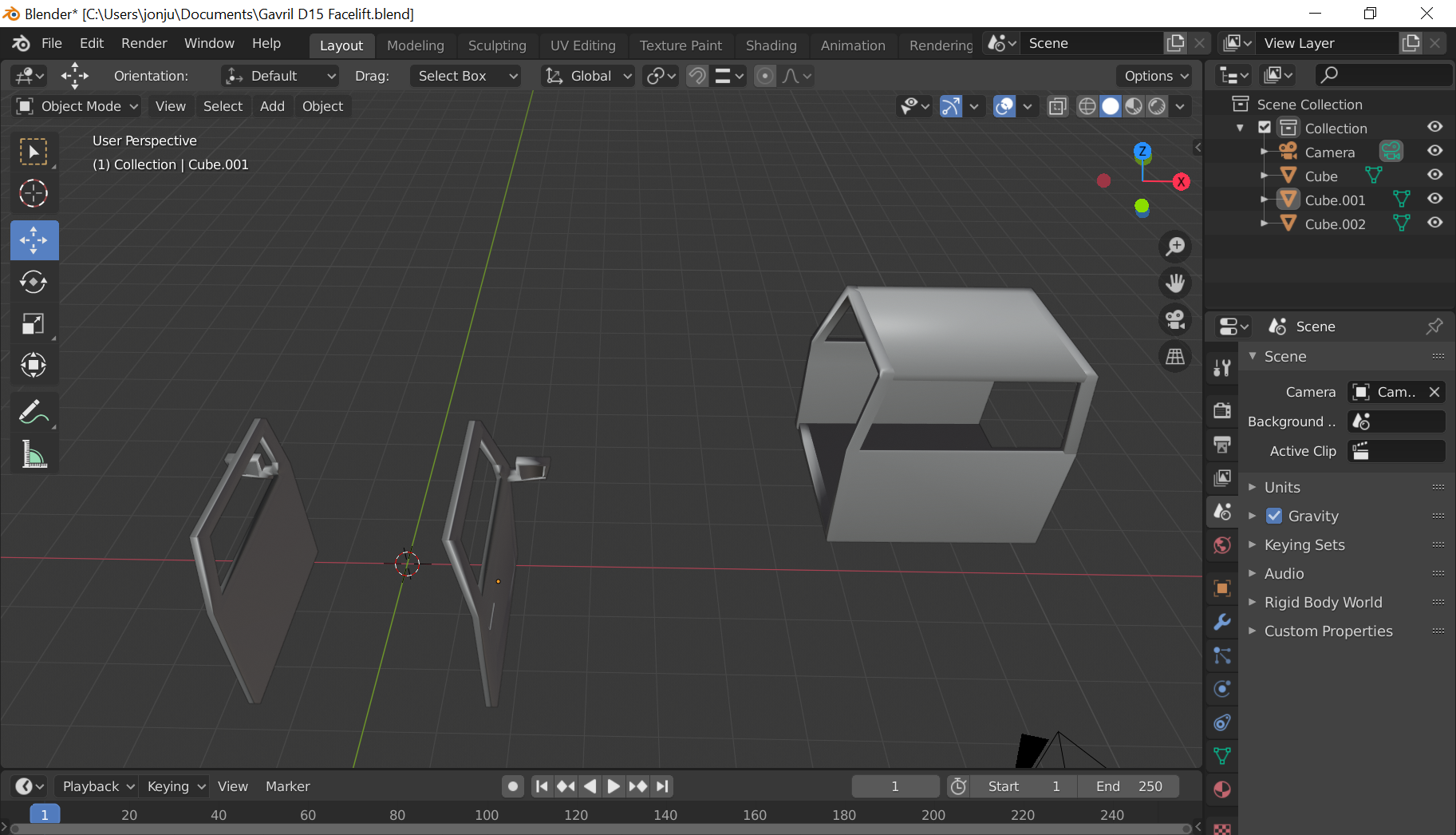Open the Render properties tab
1456x835 pixels.
[1222, 410]
